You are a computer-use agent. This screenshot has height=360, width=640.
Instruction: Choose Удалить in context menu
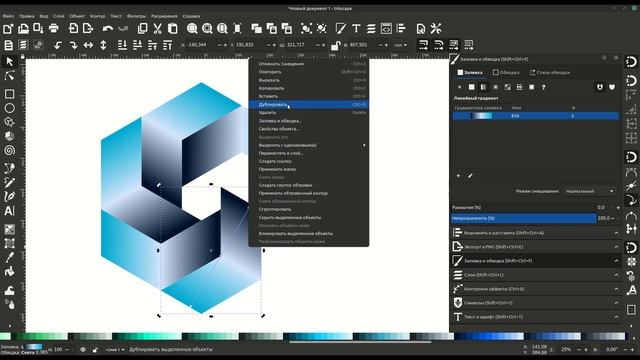[309, 113]
